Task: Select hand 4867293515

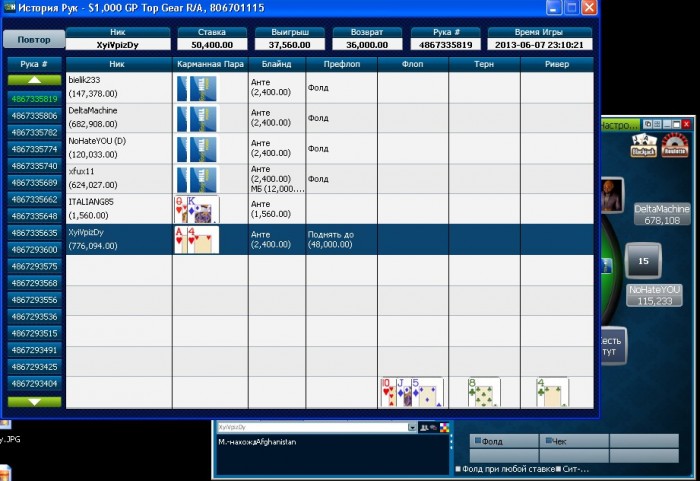Action: pyautogui.click(x=34, y=333)
